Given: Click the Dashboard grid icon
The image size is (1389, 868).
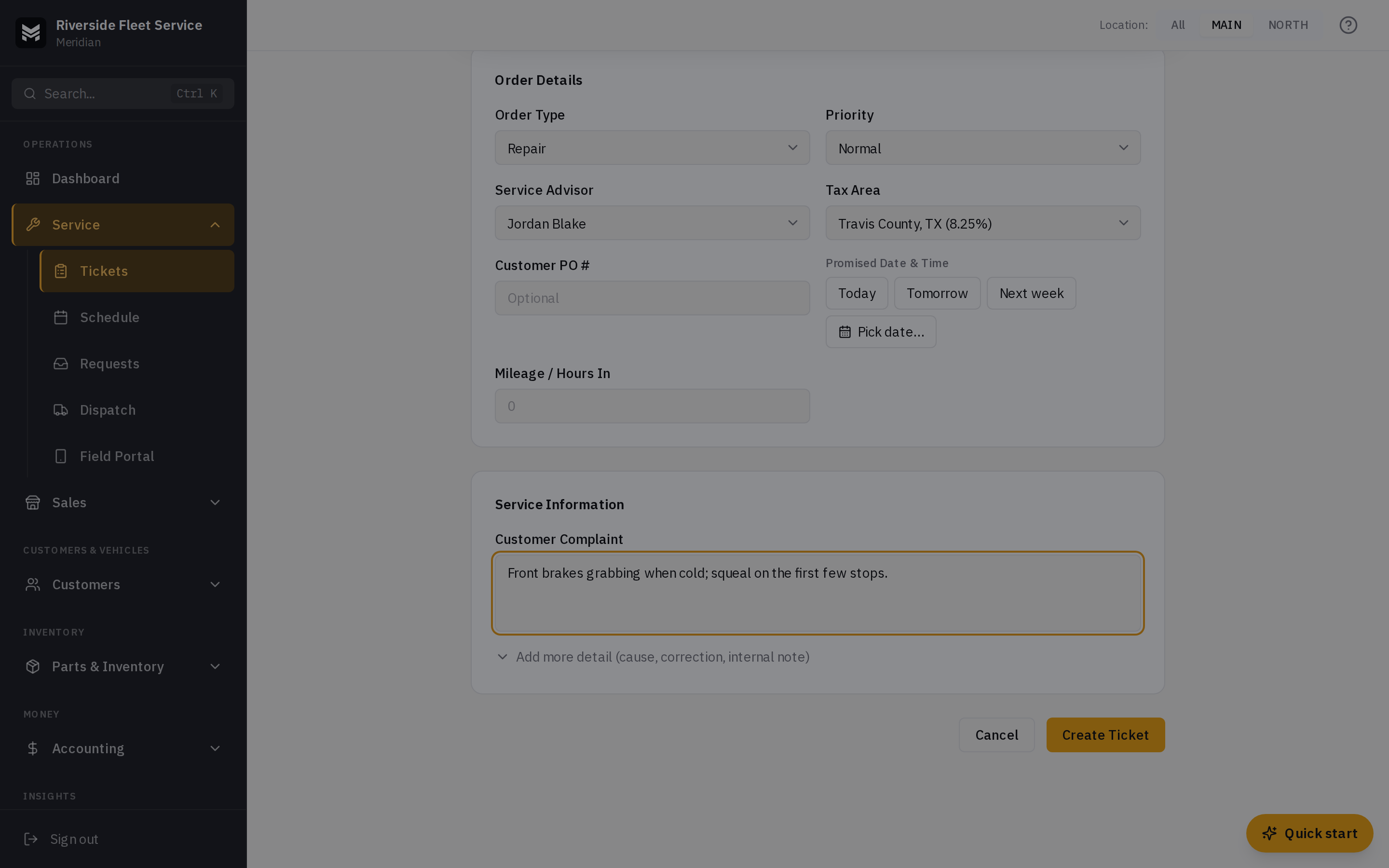Looking at the screenshot, I should pyautogui.click(x=33, y=178).
